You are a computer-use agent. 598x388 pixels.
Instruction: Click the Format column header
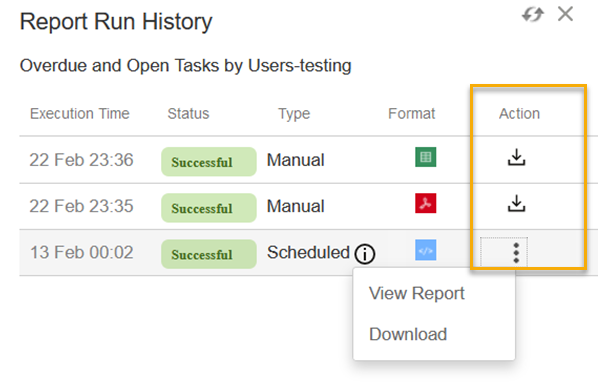pyautogui.click(x=412, y=114)
